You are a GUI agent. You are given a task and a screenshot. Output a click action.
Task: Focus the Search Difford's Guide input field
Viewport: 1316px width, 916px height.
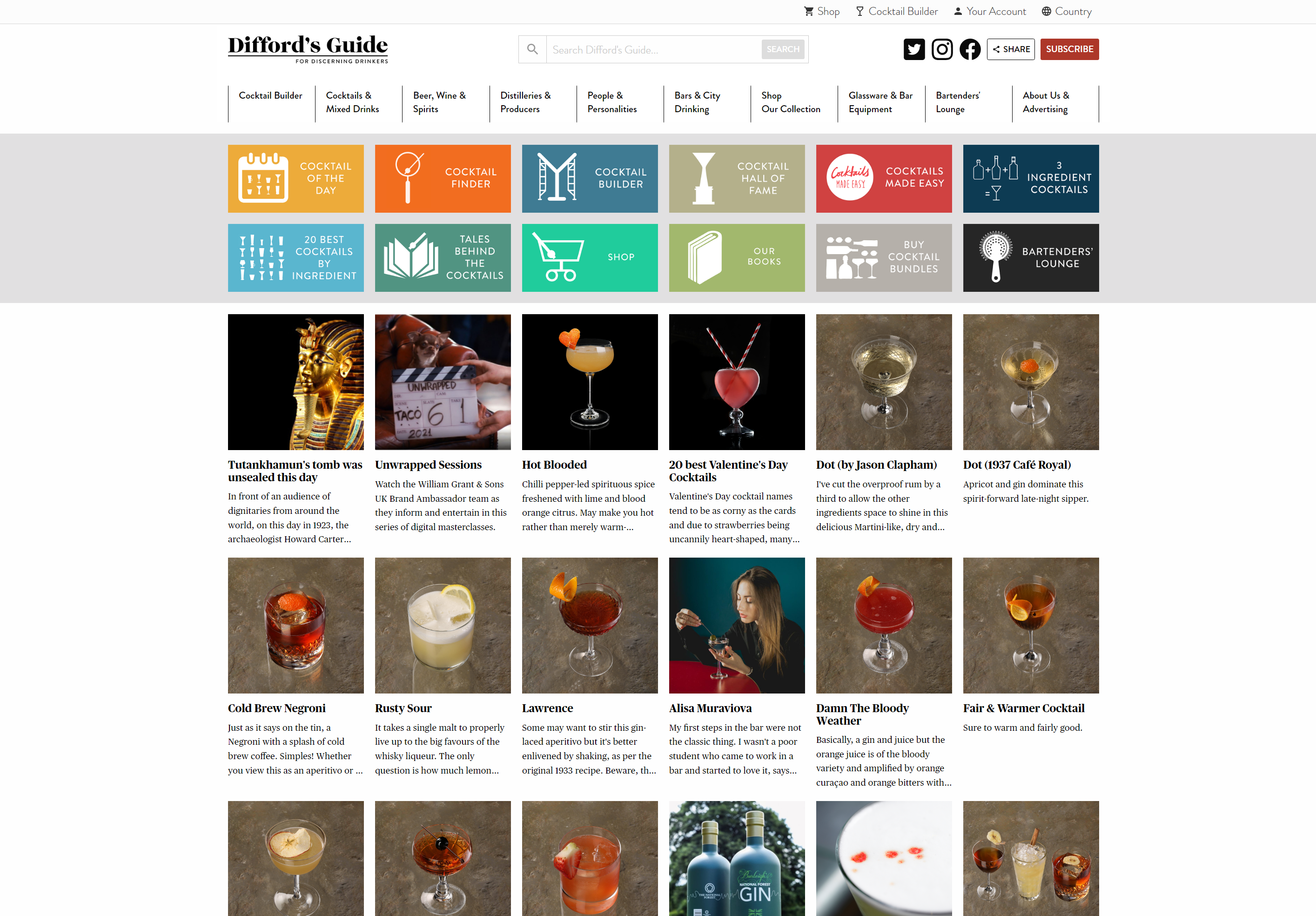pos(653,49)
